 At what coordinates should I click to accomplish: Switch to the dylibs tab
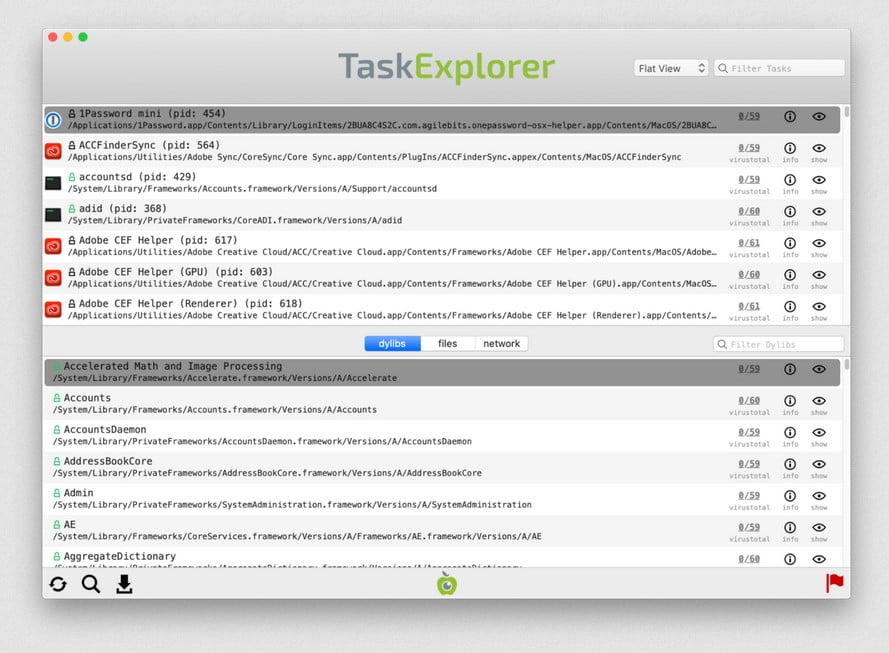click(x=392, y=344)
